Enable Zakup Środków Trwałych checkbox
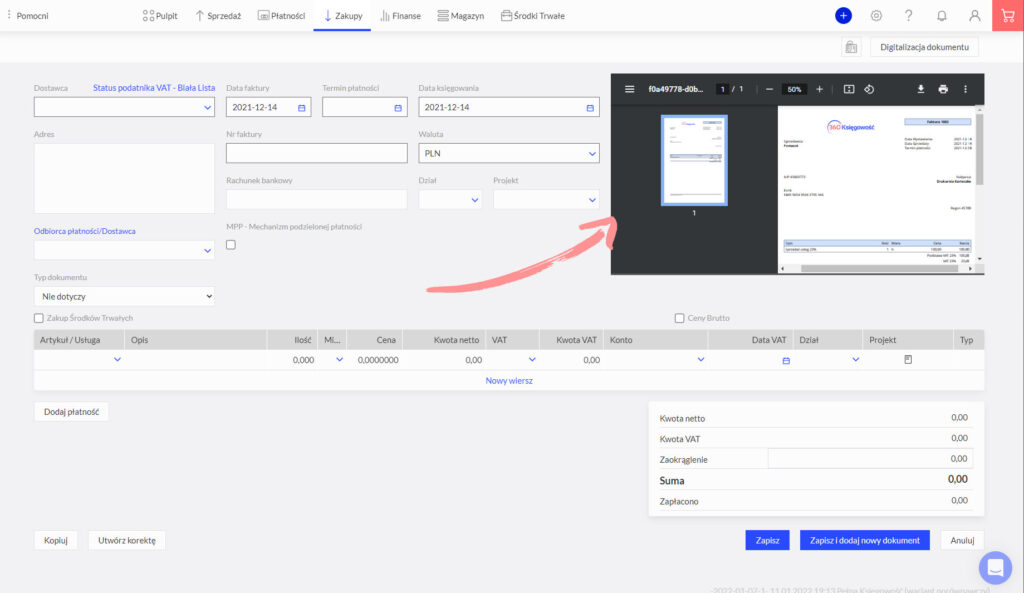 39,318
